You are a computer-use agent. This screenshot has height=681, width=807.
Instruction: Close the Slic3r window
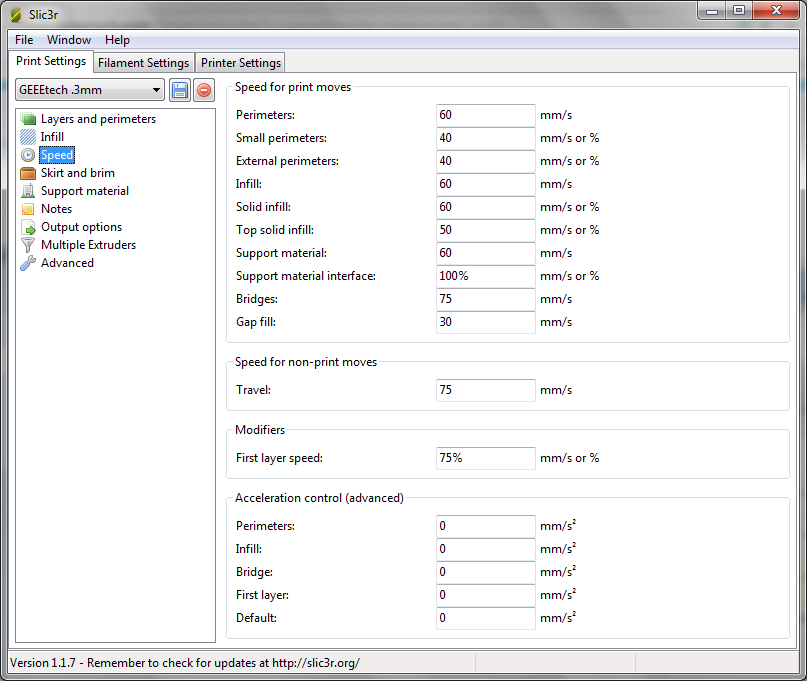[x=776, y=11]
